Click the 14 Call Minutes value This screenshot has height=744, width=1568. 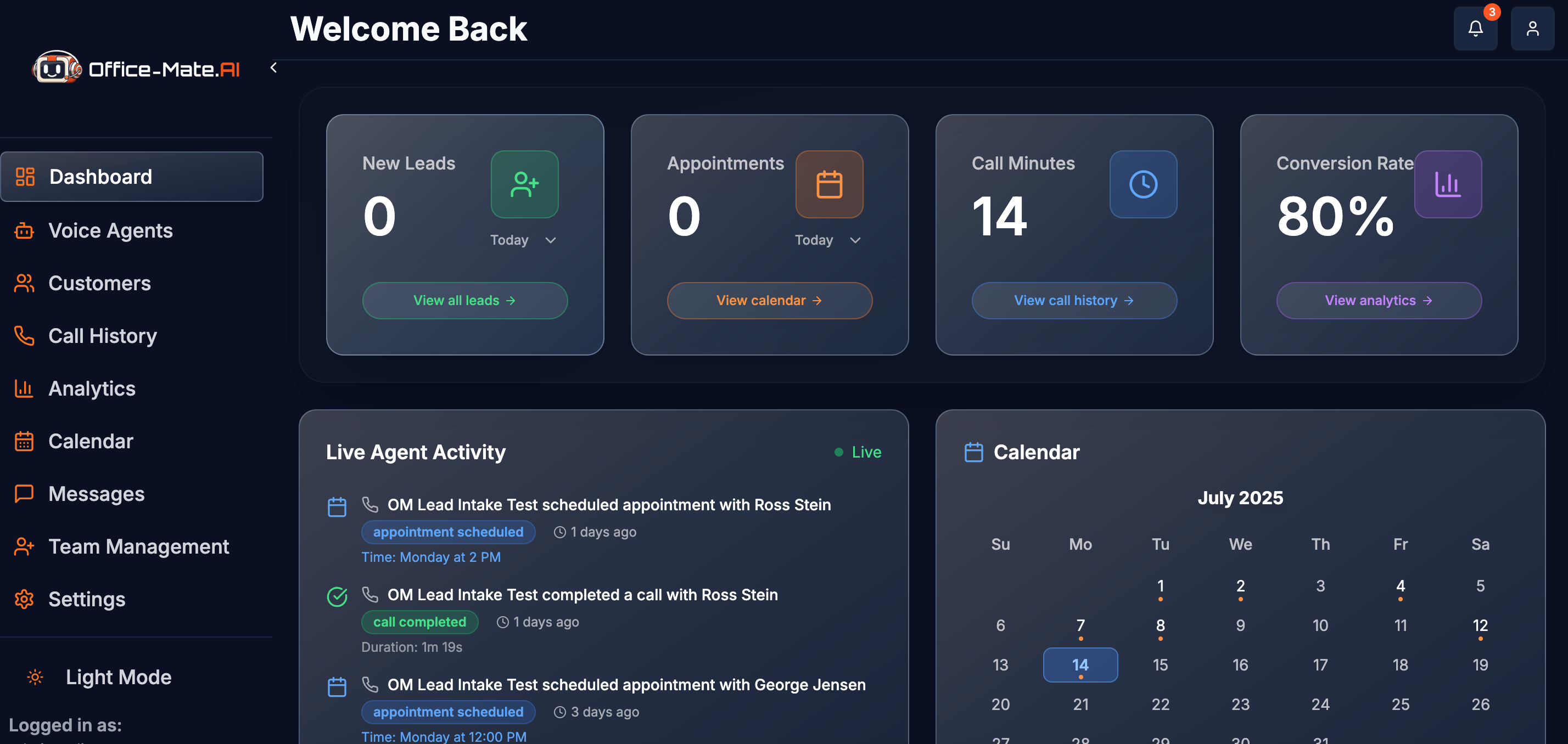click(999, 216)
